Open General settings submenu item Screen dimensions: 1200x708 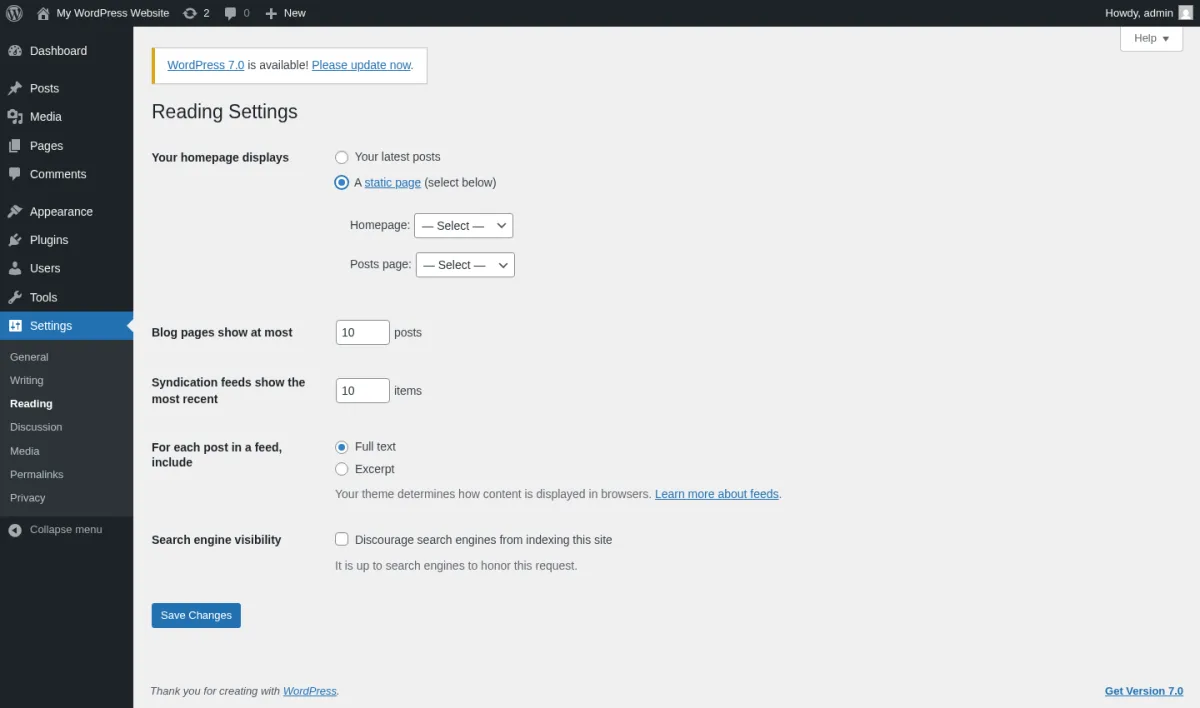(29, 357)
